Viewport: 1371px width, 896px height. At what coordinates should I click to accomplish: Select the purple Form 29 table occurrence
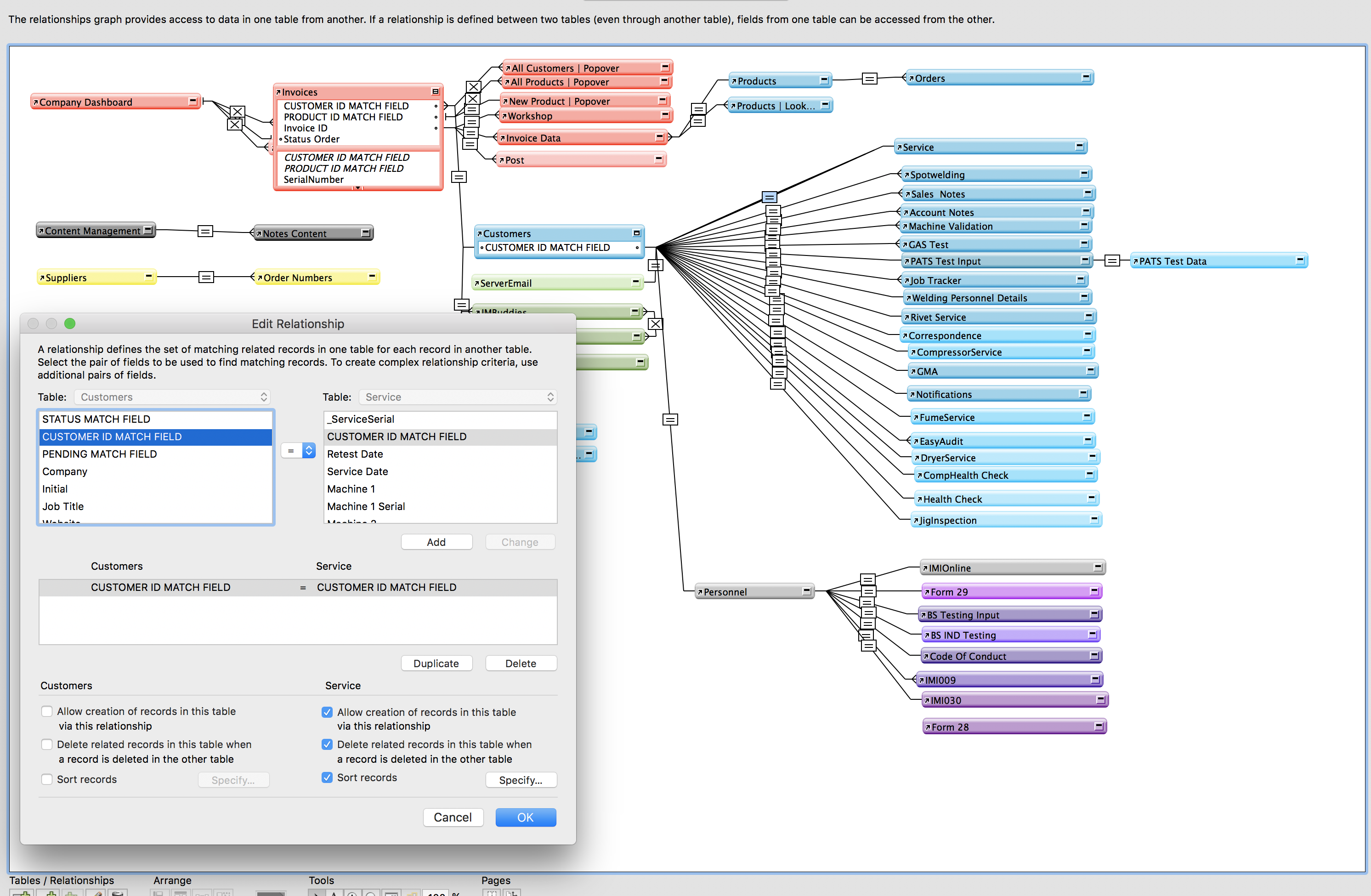1011,592
